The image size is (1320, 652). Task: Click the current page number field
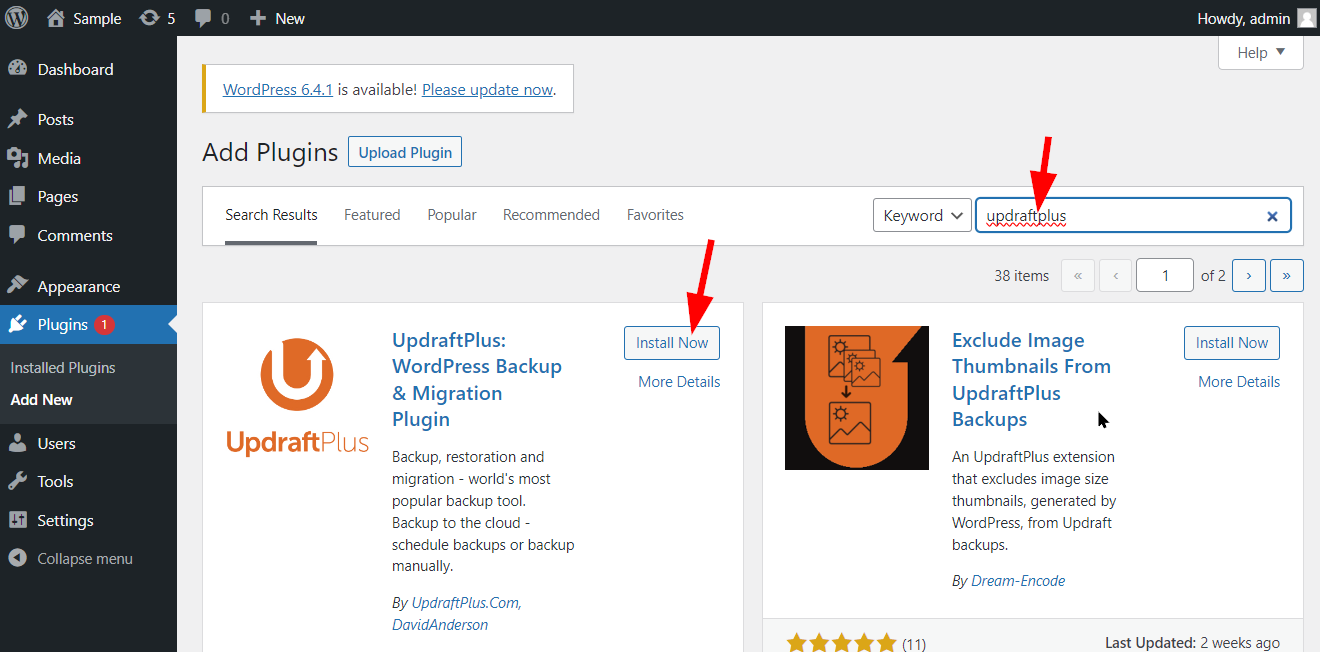pos(1165,275)
